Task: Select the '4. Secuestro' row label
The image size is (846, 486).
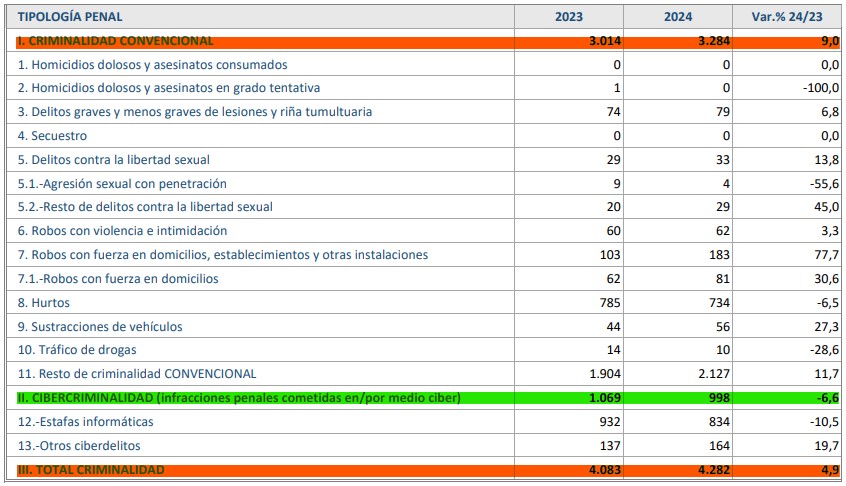Action: [52, 136]
